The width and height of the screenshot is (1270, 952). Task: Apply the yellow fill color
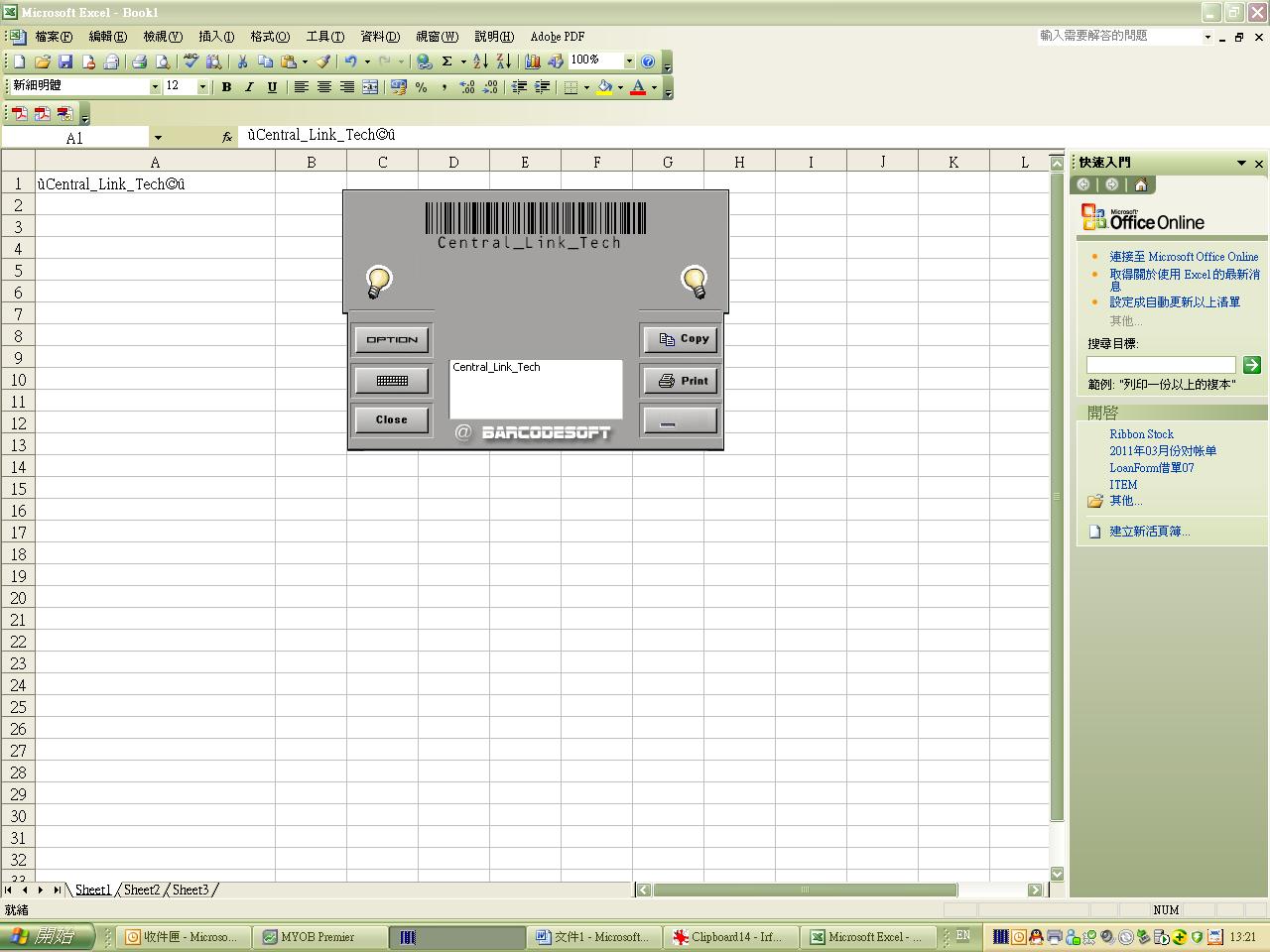point(604,87)
